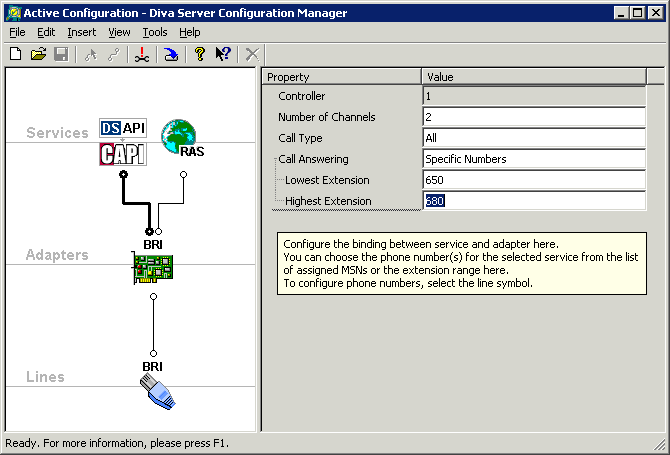Viewport: 670px width, 455px height.
Task: Click the red disconnect scissors toolbar icon
Action: pos(142,55)
